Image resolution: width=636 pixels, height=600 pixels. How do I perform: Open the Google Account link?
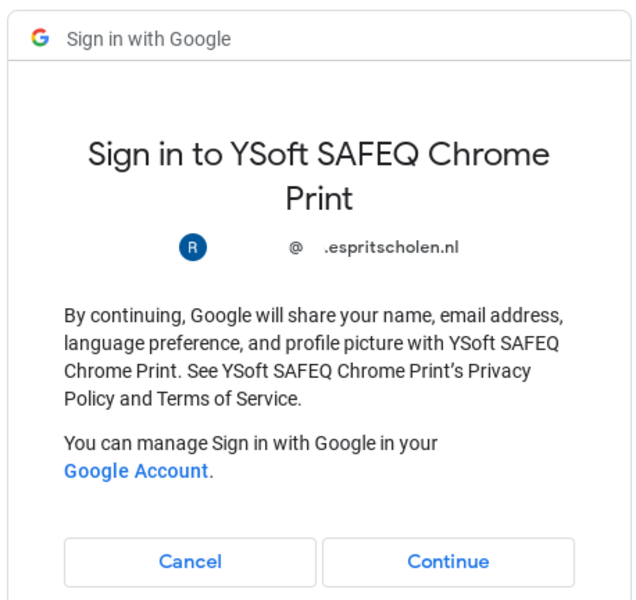pos(136,471)
